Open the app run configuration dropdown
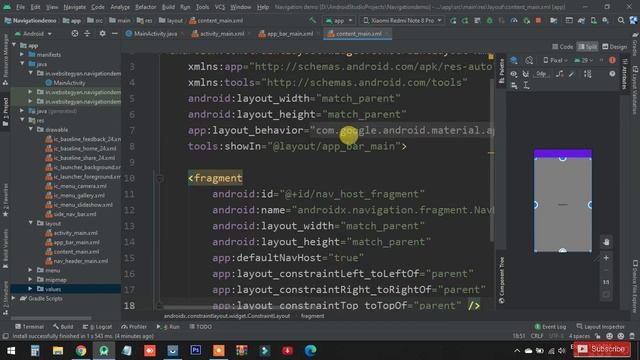Image resolution: width=640 pixels, height=360 pixels. pos(339,20)
